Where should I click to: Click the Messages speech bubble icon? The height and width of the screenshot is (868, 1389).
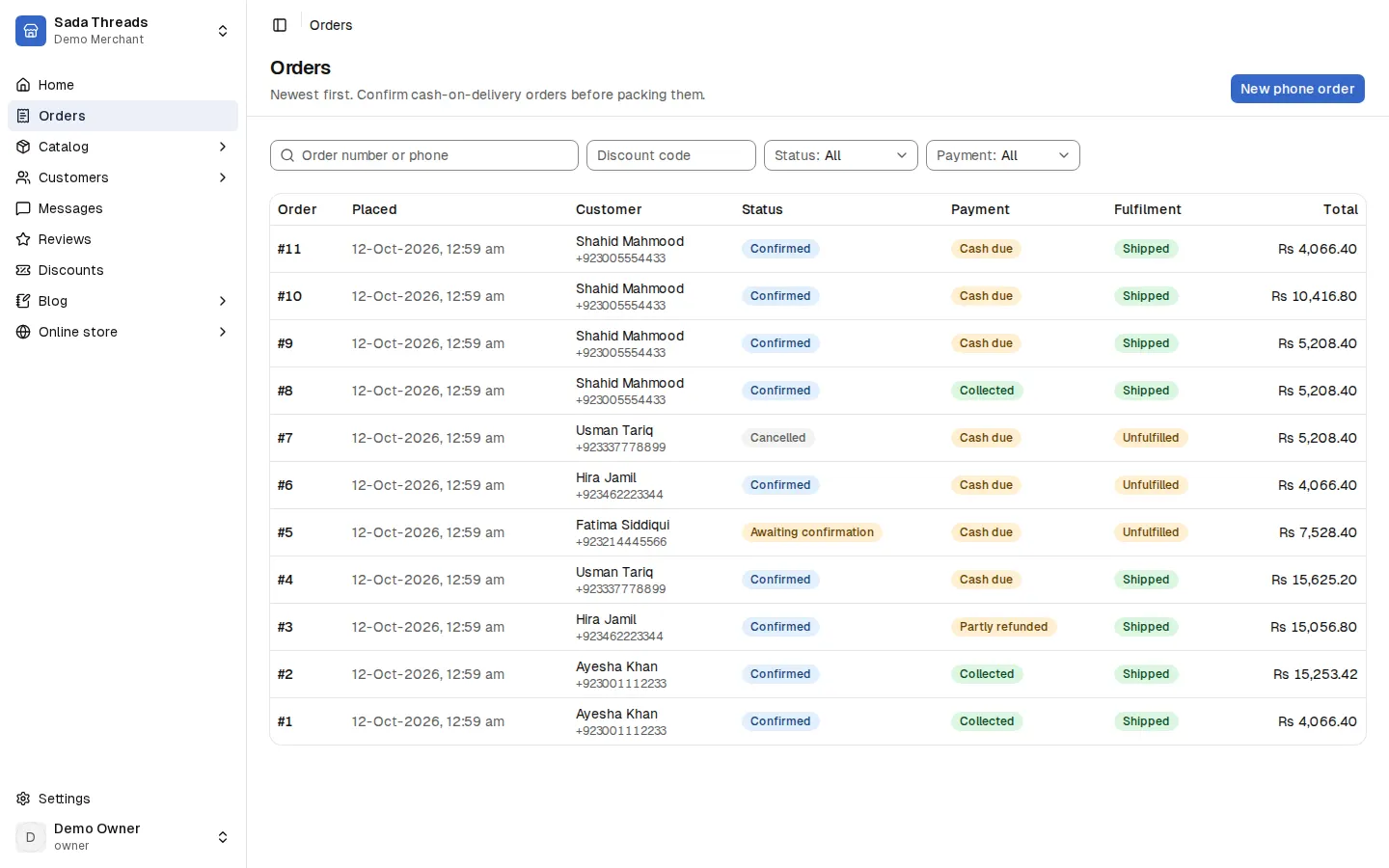point(23,208)
